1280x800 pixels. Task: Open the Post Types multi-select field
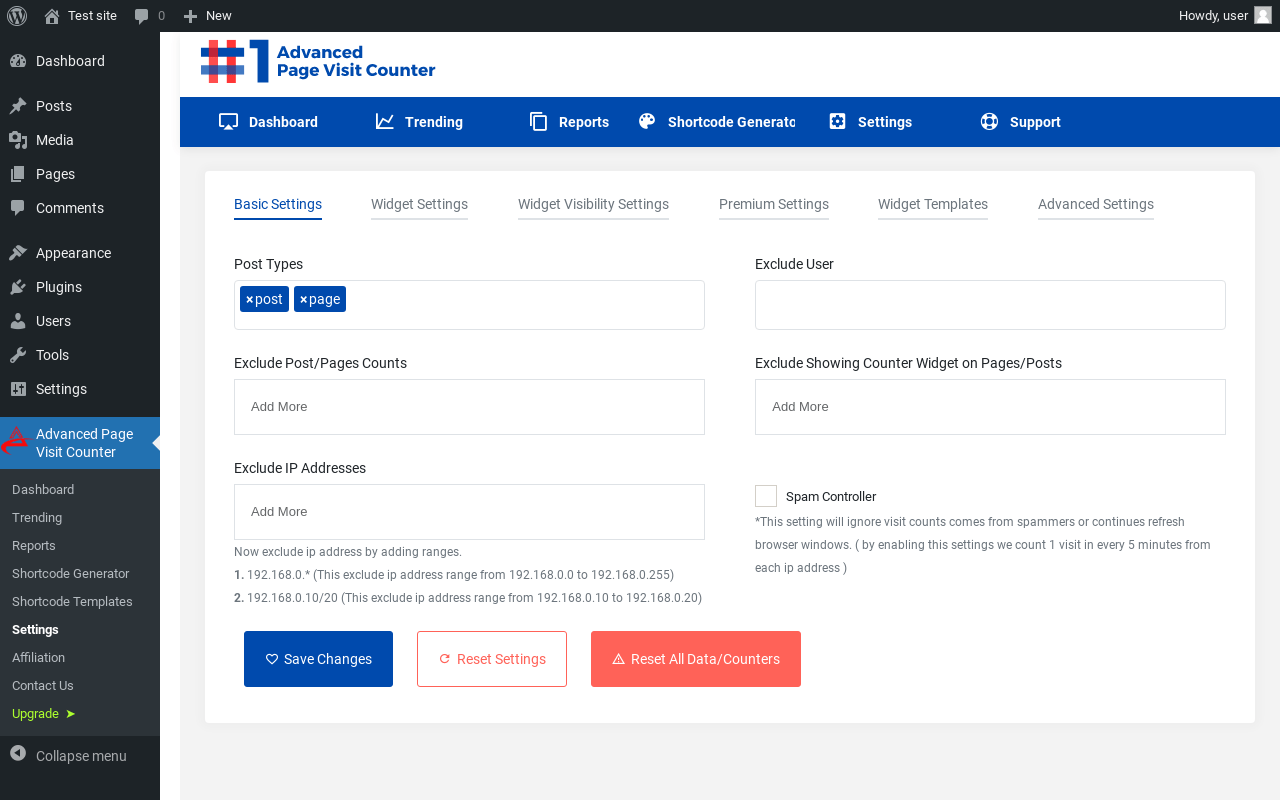[x=469, y=305]
